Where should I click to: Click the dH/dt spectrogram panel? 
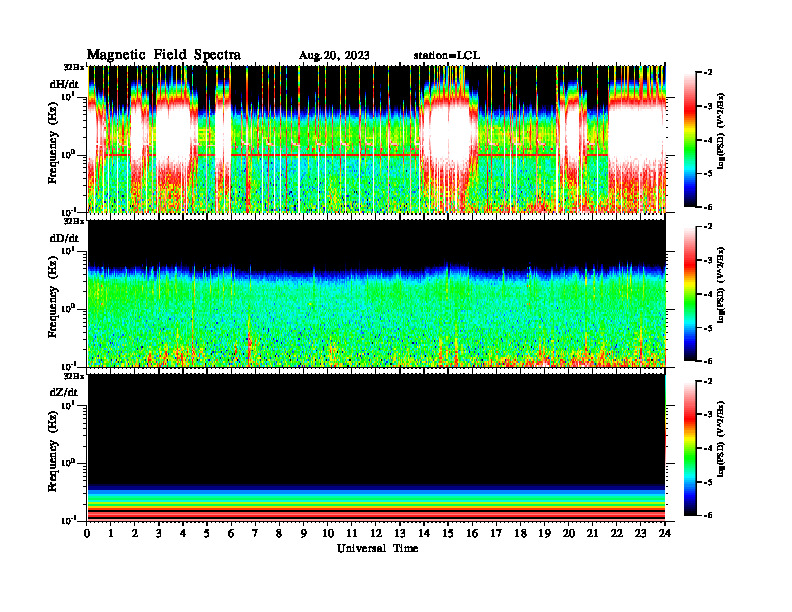click(x=377, y=139)
